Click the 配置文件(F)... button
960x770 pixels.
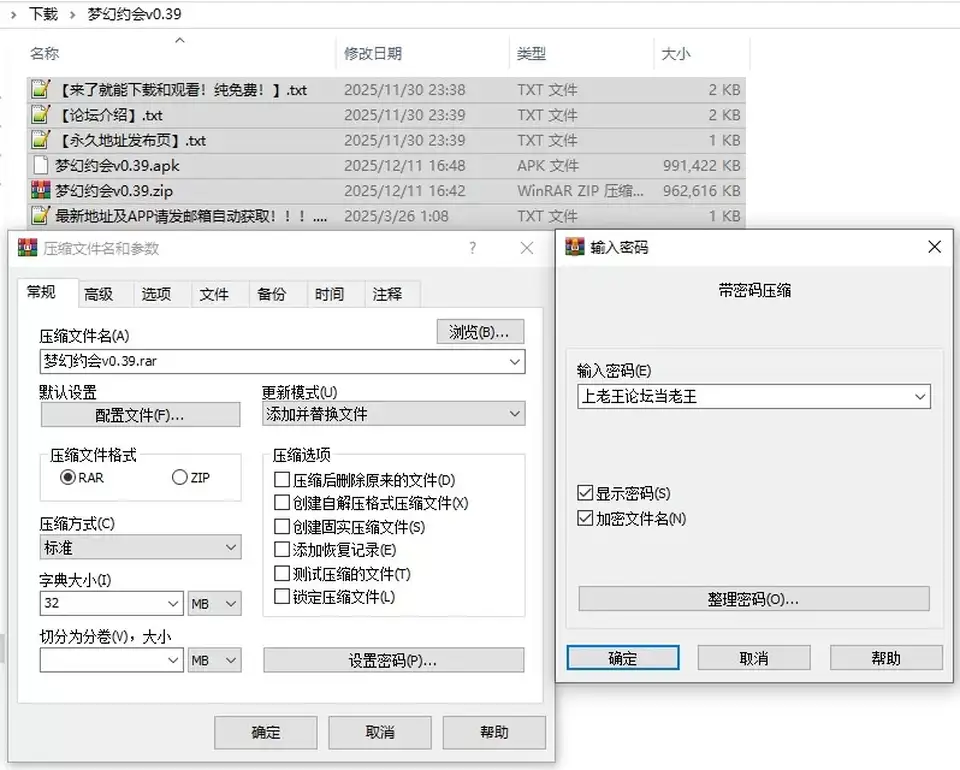(x=140, y=415)
